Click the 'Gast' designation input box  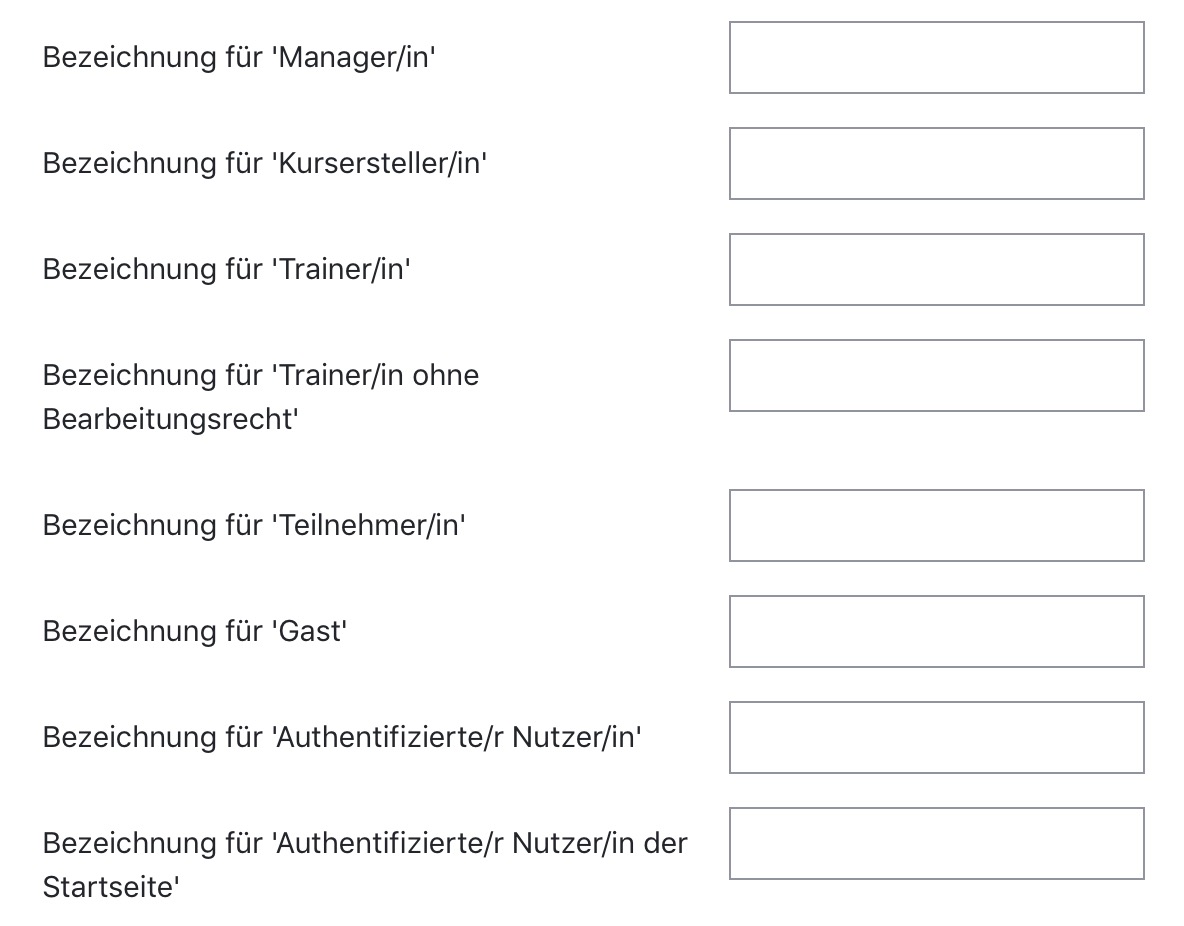(936, 632)
